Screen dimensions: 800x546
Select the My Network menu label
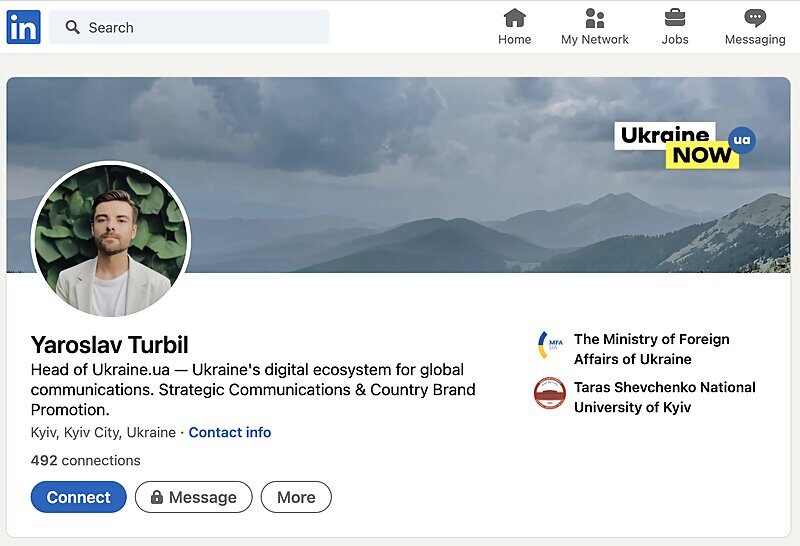(x=595, y=39)
